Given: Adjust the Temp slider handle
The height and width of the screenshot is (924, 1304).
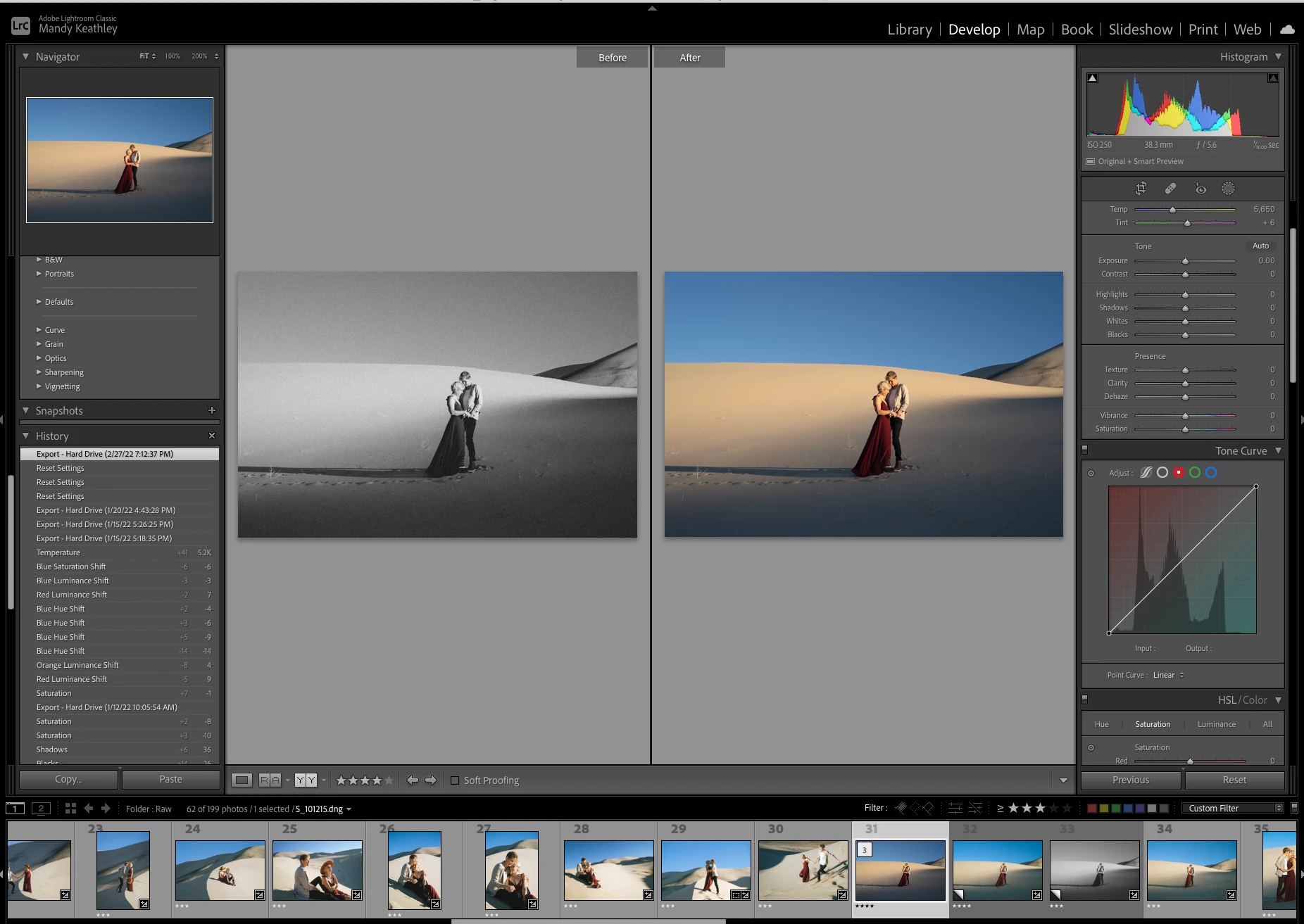Looking at the screenshot, I should pyautogui.click(x=1172, y=210).
